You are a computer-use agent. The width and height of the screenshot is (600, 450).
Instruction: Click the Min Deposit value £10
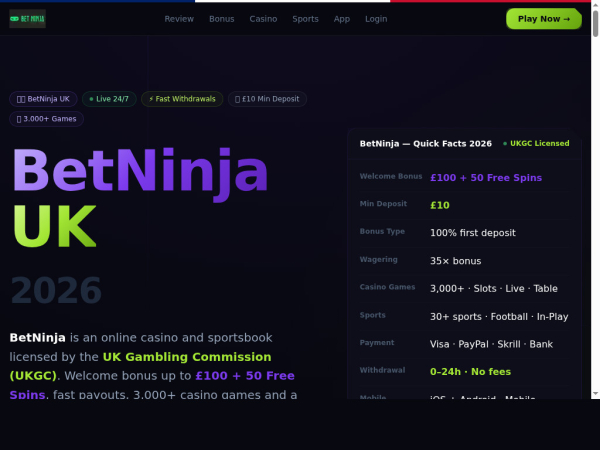pyautogui.click(x=440, y=205)
